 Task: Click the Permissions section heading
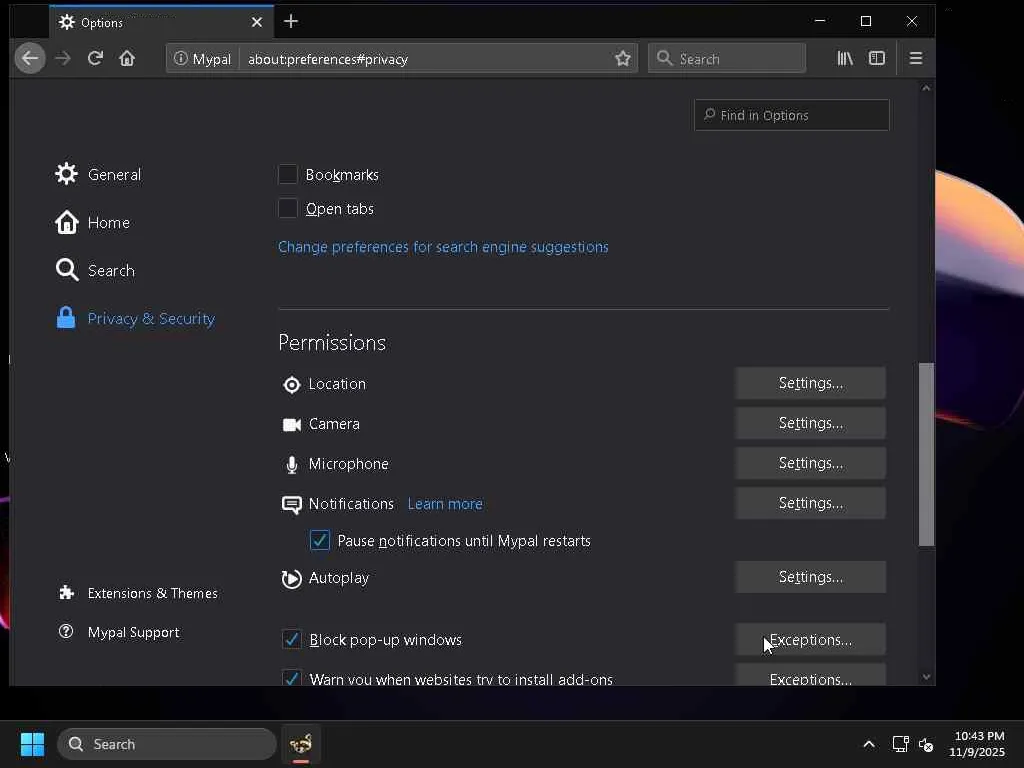[332, 342]
